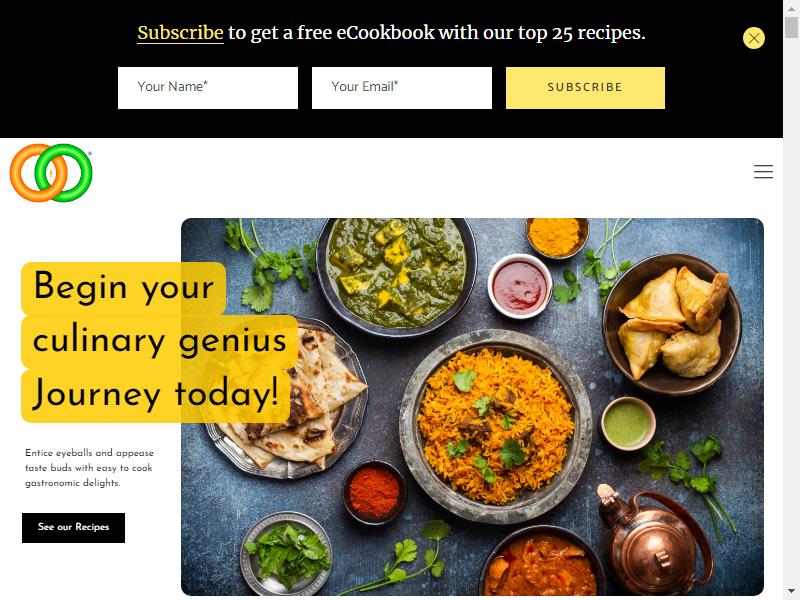Click the orange and green rings logo
This screenshot has width=800, height=600.
click(x=51, y=172)
